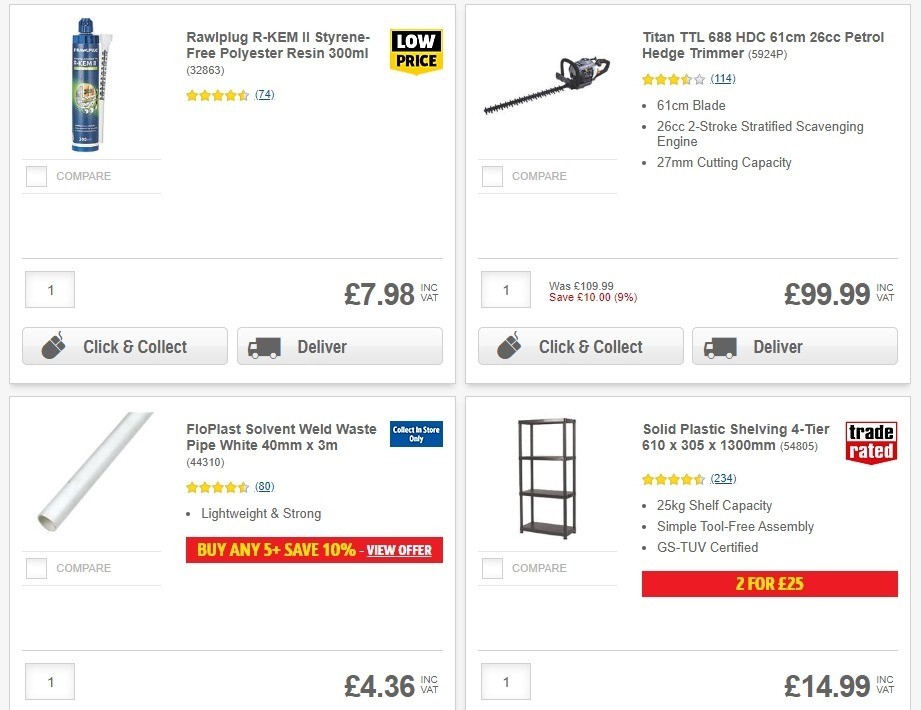Click the quantity field for Rawlplug resin
This screenshot has height=710, width=921.
tap(49, 289)
